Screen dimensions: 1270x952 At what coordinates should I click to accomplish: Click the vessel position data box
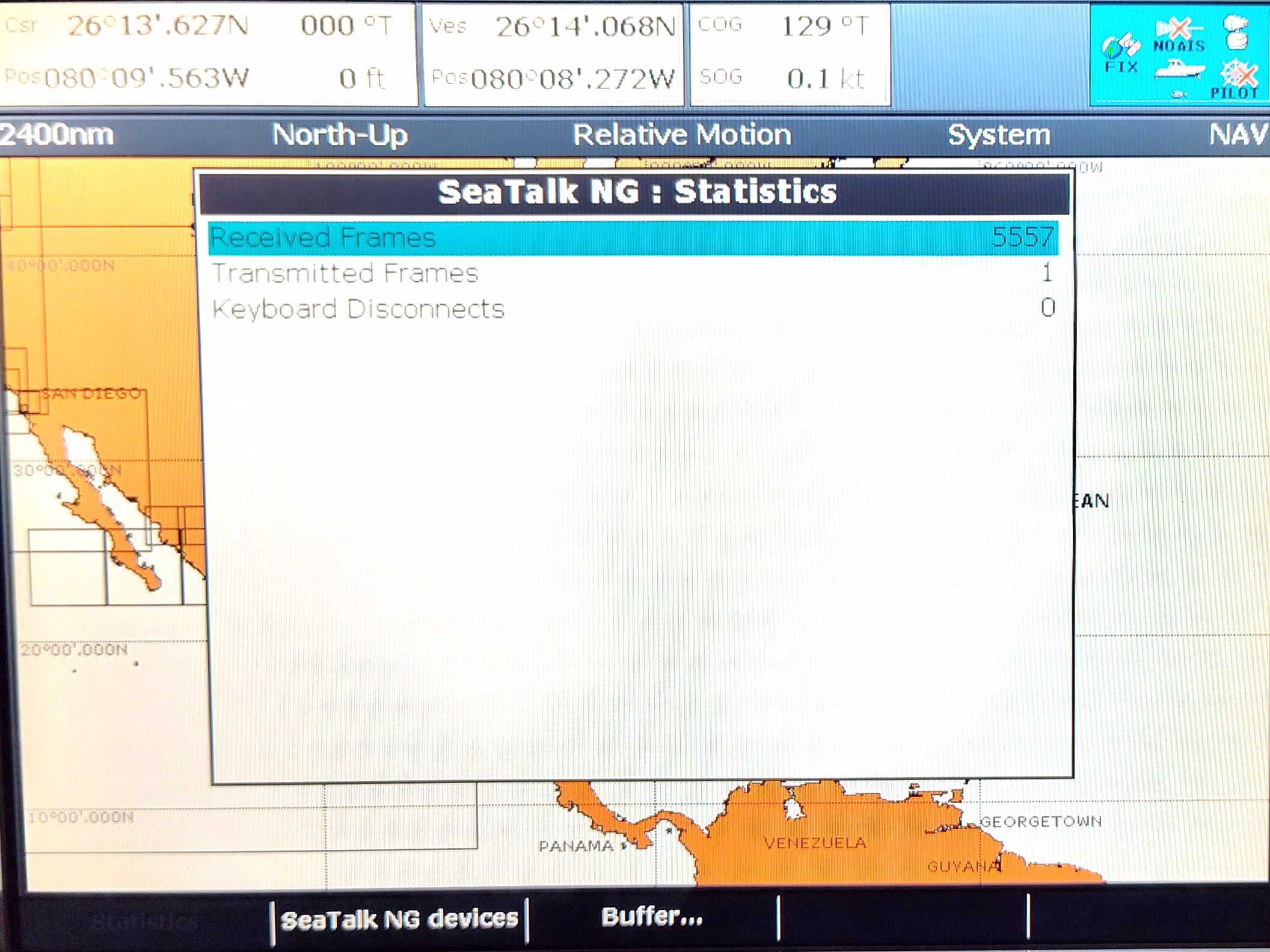pos(553,53)
